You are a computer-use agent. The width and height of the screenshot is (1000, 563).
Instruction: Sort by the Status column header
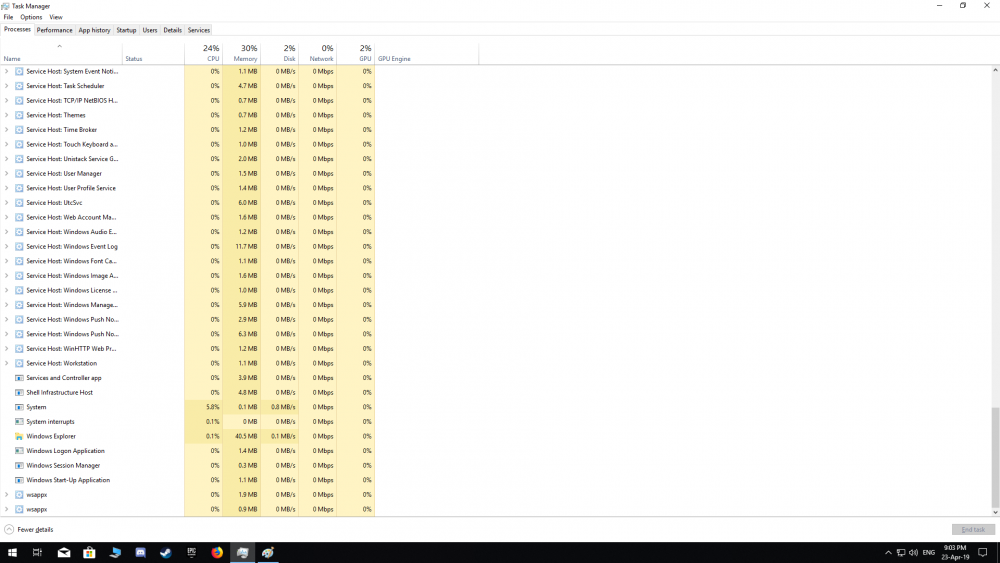click(x=153, y=54)
